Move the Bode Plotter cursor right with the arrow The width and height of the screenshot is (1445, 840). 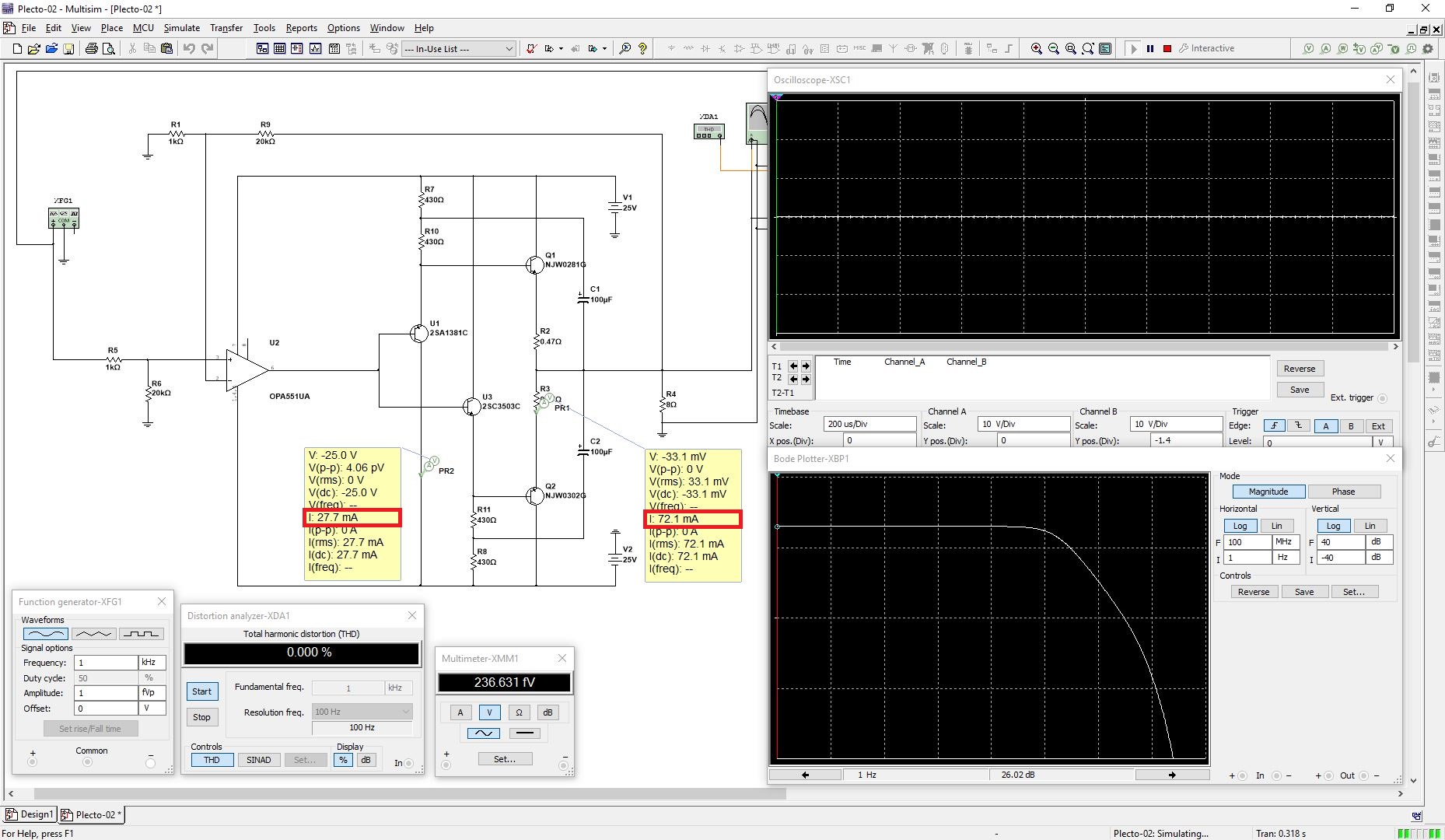click(x=1172, y=775)
